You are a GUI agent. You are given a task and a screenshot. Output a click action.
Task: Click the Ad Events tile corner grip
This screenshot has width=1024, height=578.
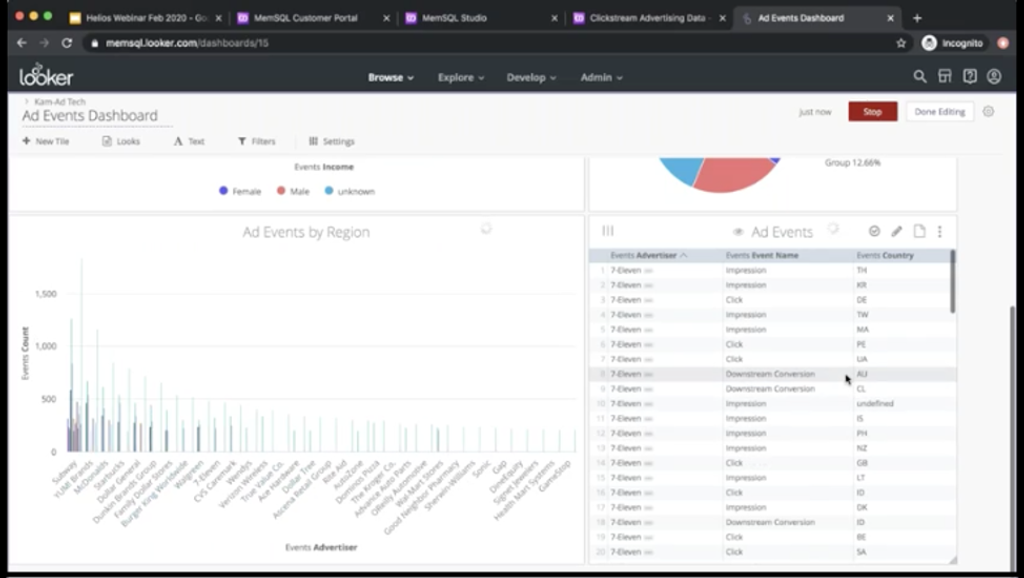pyautogui.click(x=952, y=560)
